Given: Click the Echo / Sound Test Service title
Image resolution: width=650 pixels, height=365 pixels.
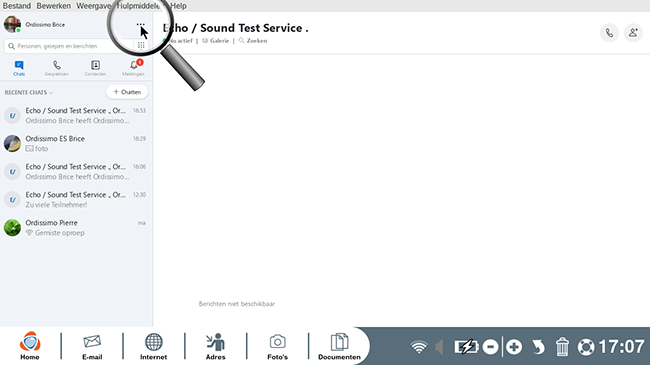Looking at the screenshot, I should (235, 28).
